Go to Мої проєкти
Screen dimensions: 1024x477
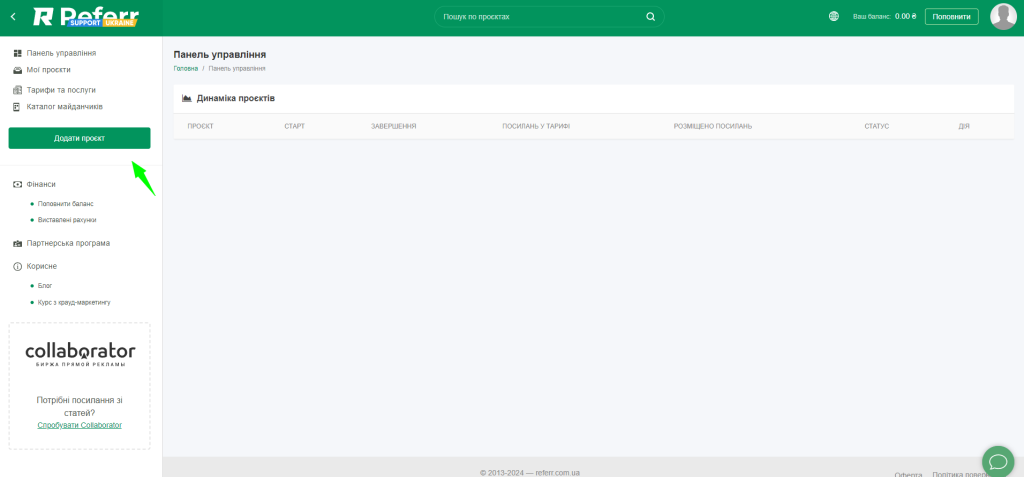pyautogui.click(x=48, y=70)
